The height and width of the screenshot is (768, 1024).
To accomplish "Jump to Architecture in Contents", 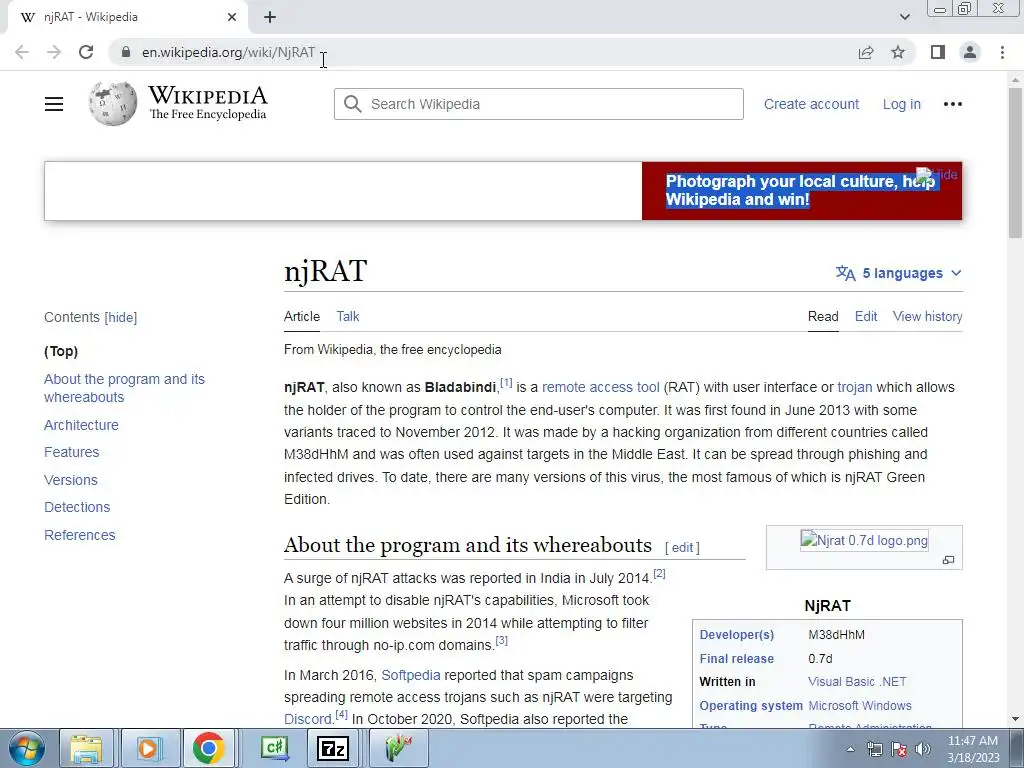I will pos(82,425).
